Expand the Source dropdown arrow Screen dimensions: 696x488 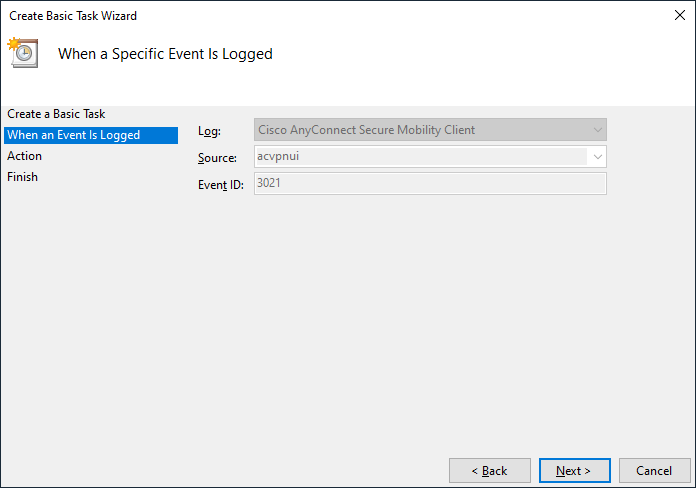point(597,157)
